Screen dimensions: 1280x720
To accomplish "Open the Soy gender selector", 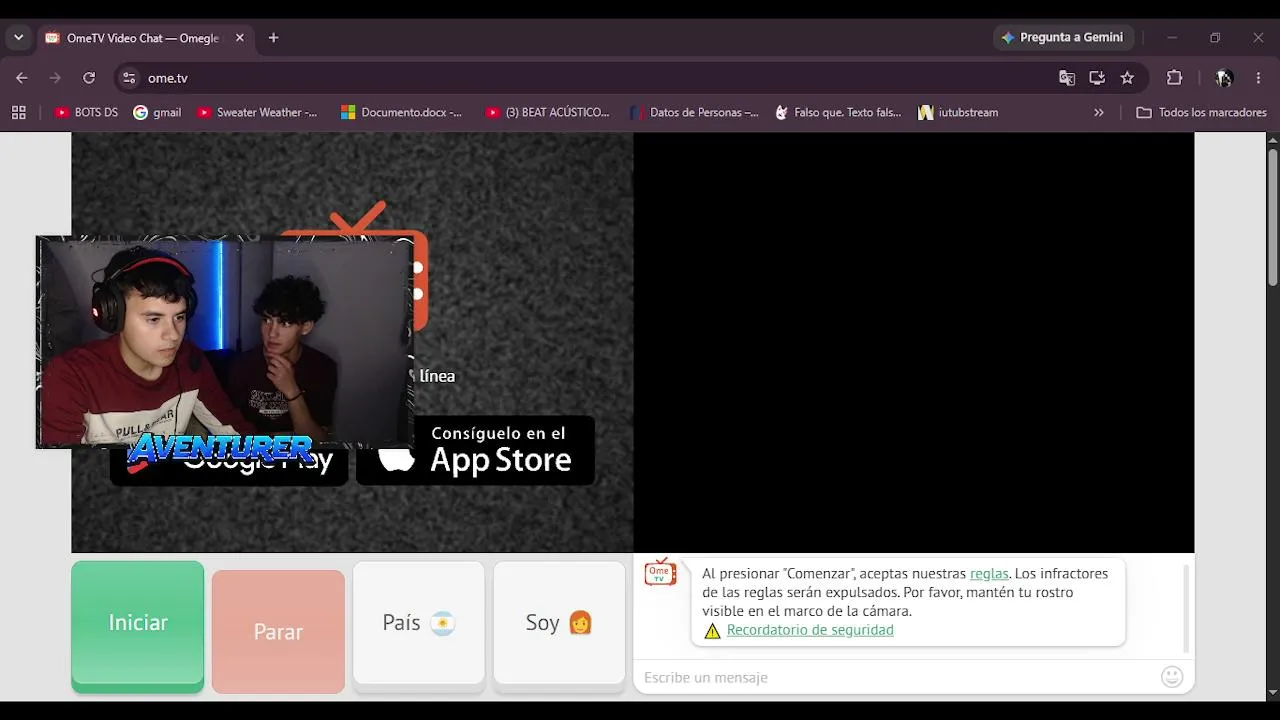I will point(559,625).
